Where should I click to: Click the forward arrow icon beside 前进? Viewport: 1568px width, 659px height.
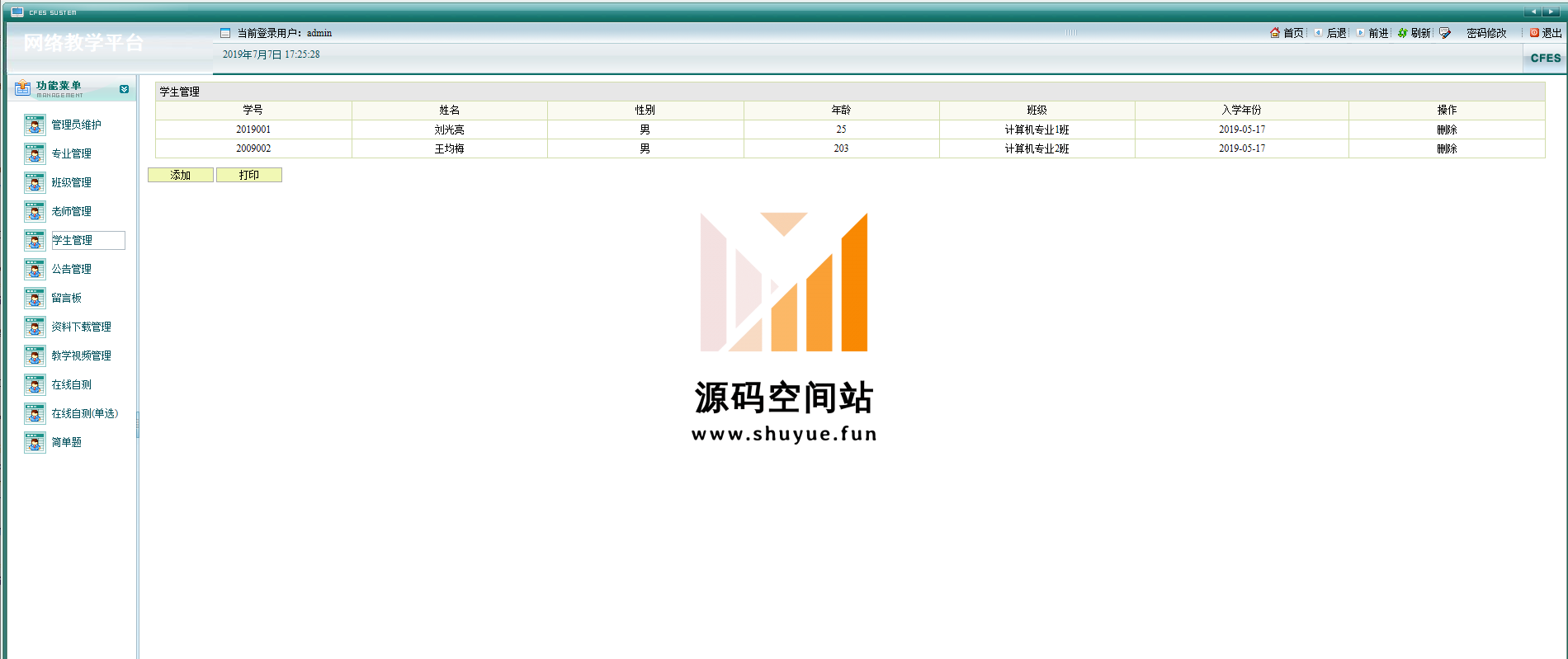point(1360,33)
